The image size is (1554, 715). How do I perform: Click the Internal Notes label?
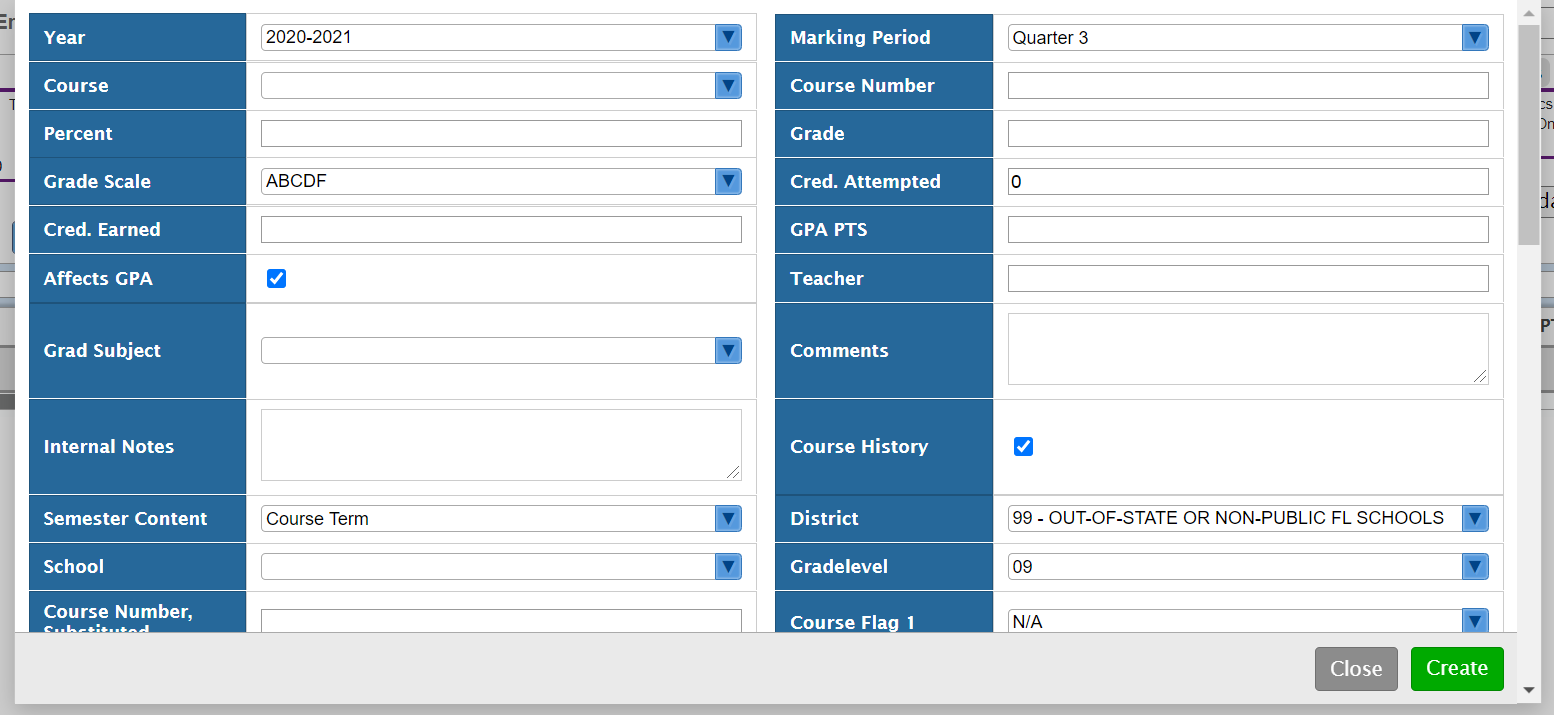coord(109,447)
